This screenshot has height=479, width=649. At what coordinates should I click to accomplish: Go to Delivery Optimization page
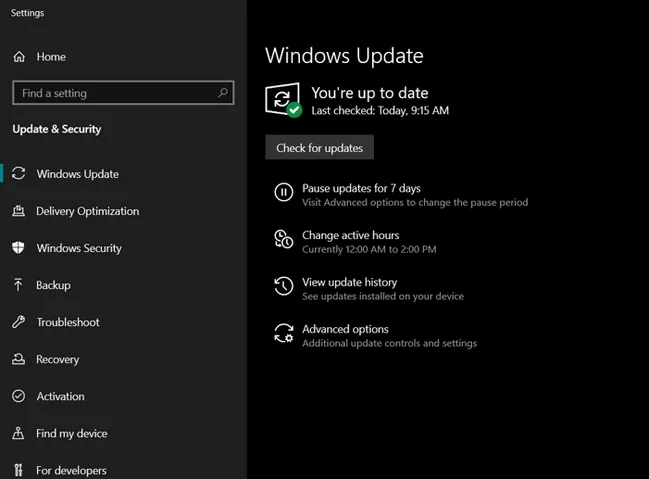coord(88,211)
